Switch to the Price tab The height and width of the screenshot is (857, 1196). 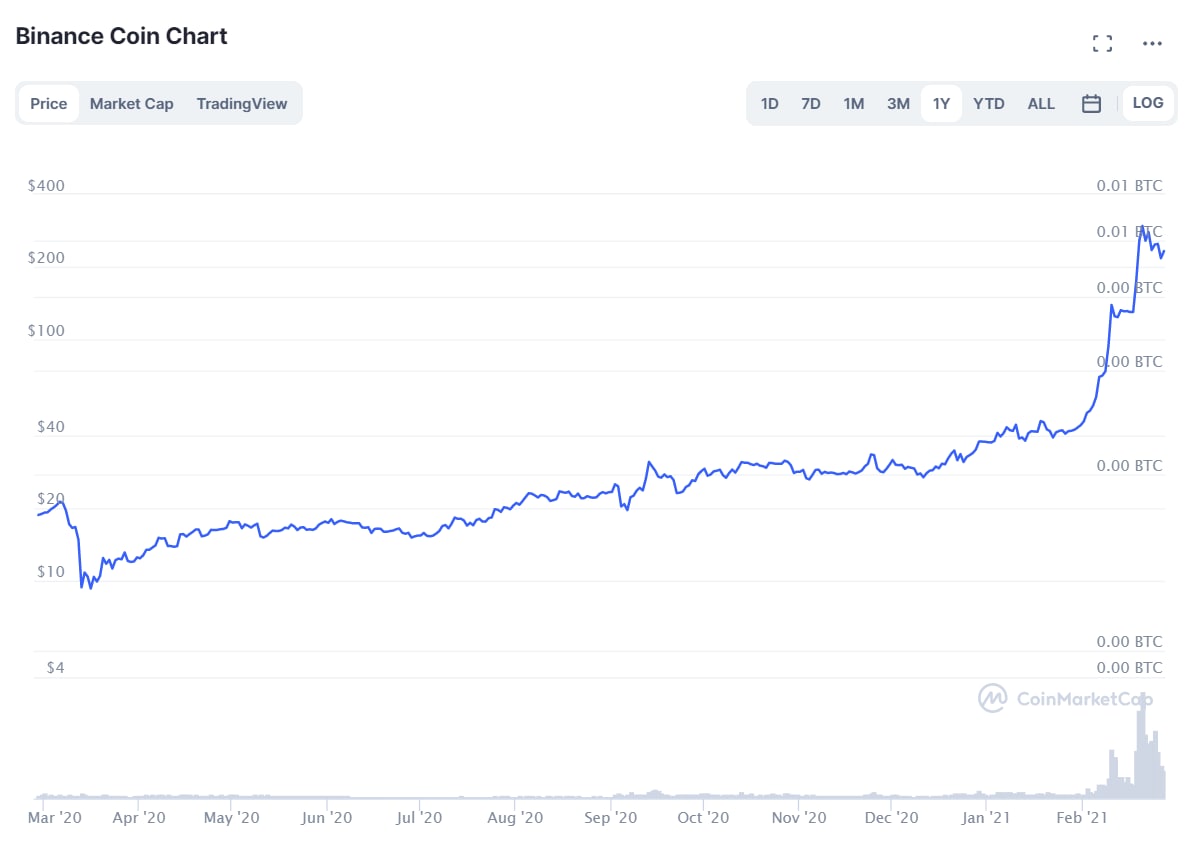49,104
